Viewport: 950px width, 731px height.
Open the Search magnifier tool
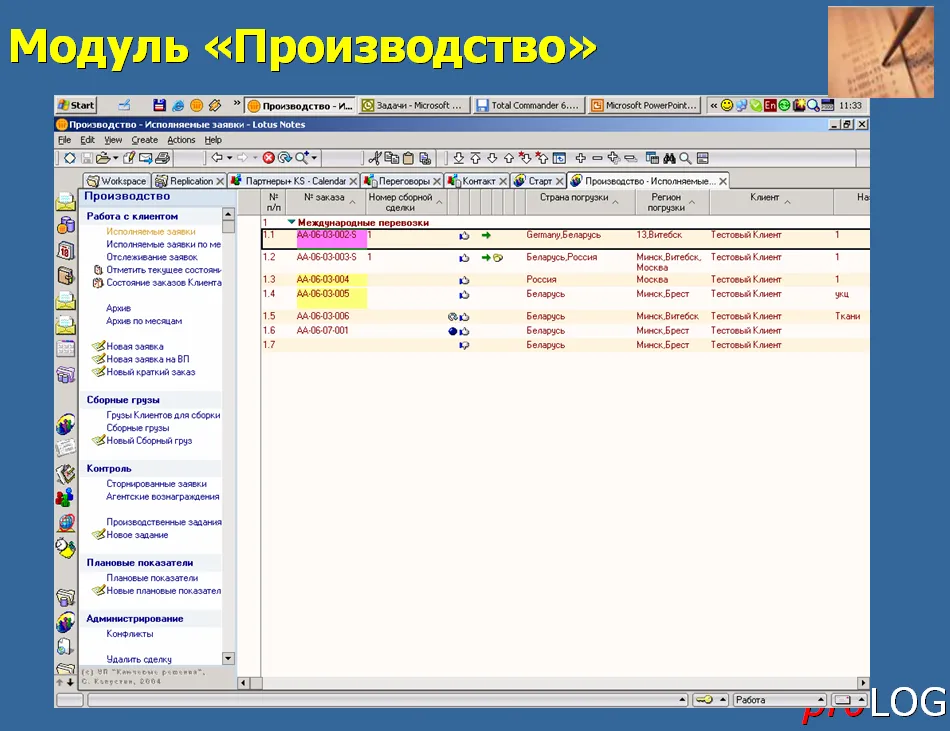pos(301,156)
